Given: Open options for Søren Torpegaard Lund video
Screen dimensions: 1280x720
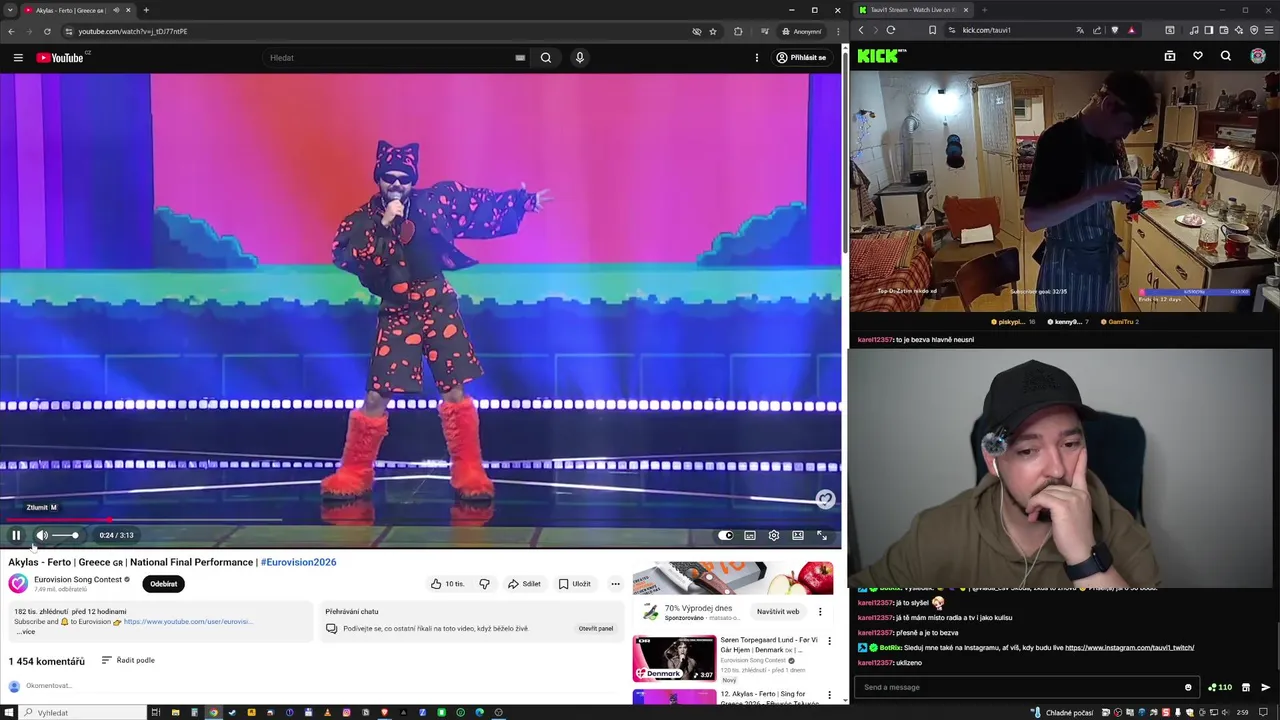Looking at the screenshot, I should coord(829,641).
